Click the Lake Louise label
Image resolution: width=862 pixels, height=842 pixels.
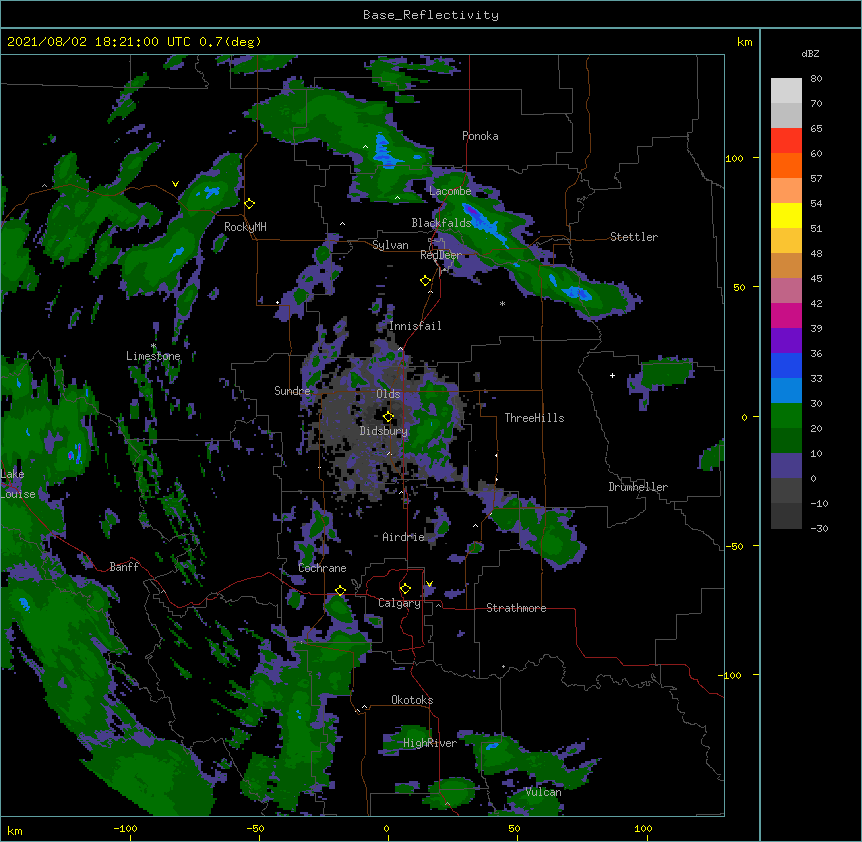point(18,484)
